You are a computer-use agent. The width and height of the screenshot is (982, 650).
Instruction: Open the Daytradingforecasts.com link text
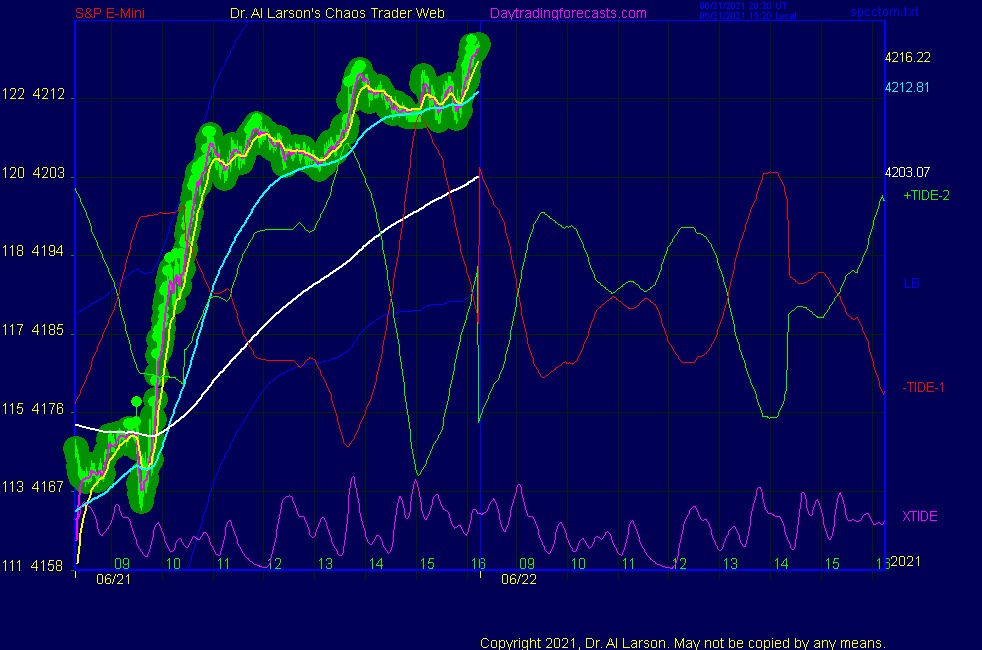click(x=568, y=13)
